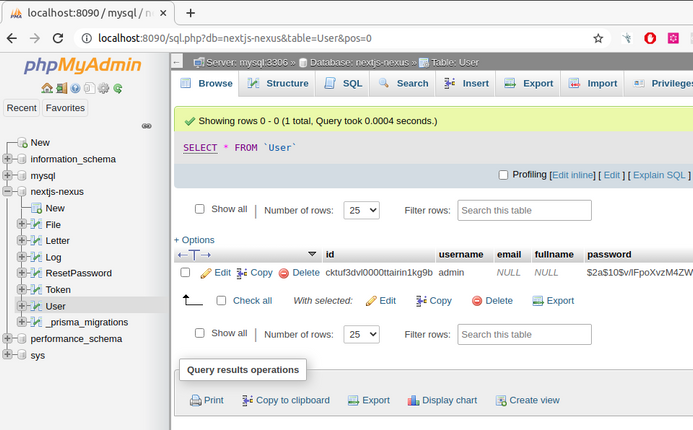The image size is (693, 430).
Task: Click the red Delete icon in admin row
Action: (x=284, y=274)
